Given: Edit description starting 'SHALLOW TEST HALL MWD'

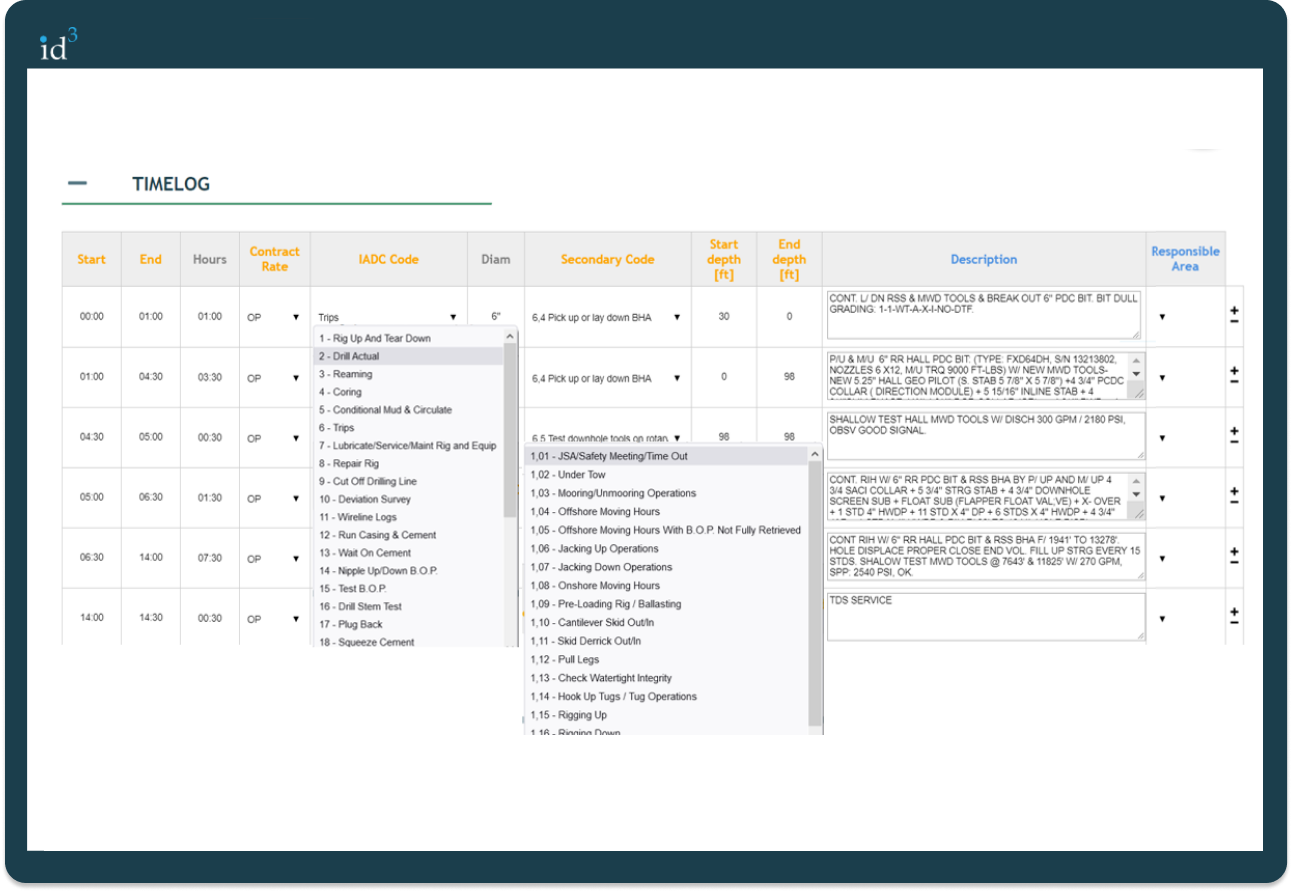Looking at the screenshot, I should (986, 437).
